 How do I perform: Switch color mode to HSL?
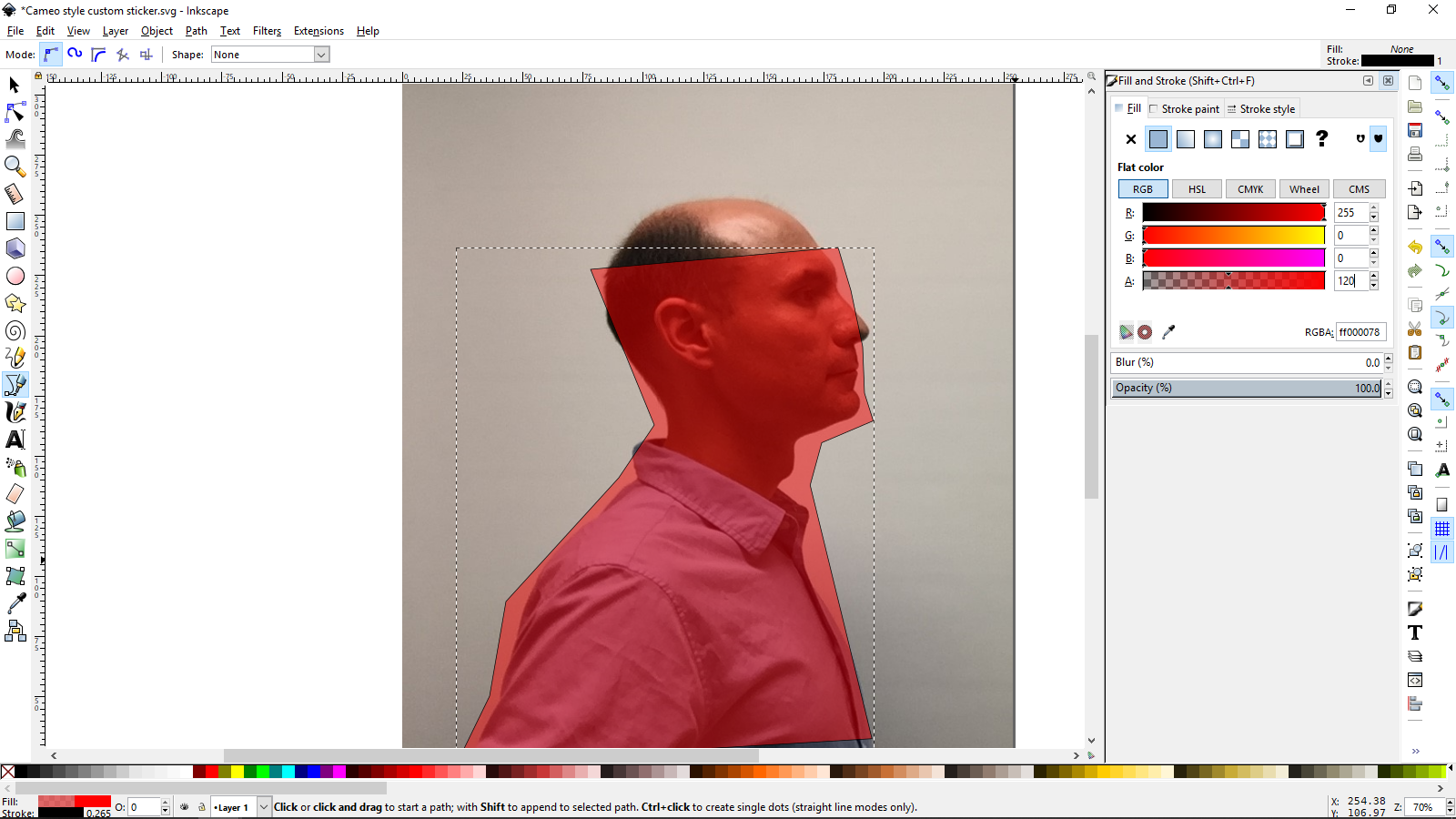[x=1197, y=189]
